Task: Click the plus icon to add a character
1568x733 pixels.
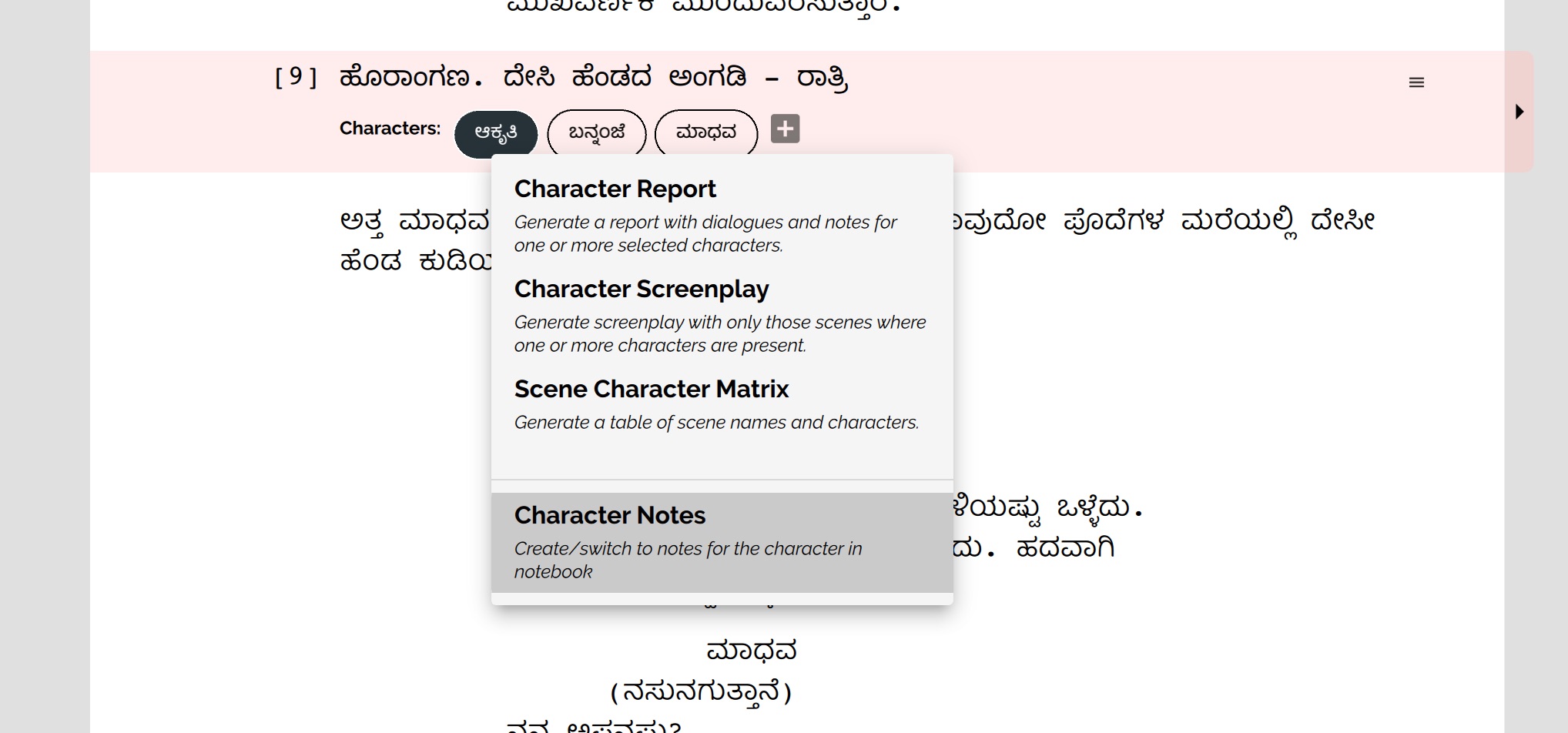Action: click(786, 129)
